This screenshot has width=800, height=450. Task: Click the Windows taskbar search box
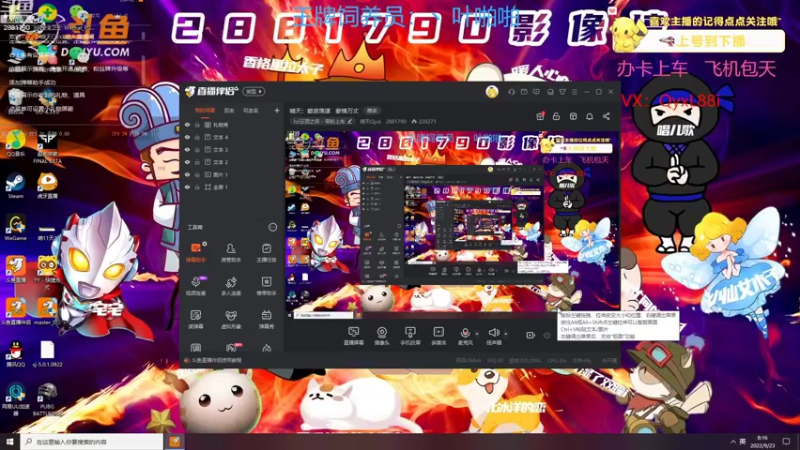[92, 441]
